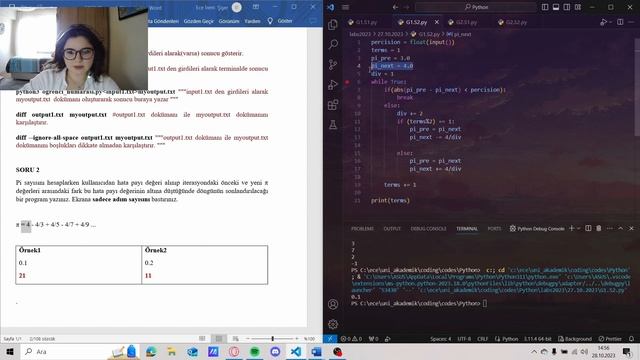640x360 pixels.
Task: Open the PROBLEMS panel tab
Action: click(362, 229)
